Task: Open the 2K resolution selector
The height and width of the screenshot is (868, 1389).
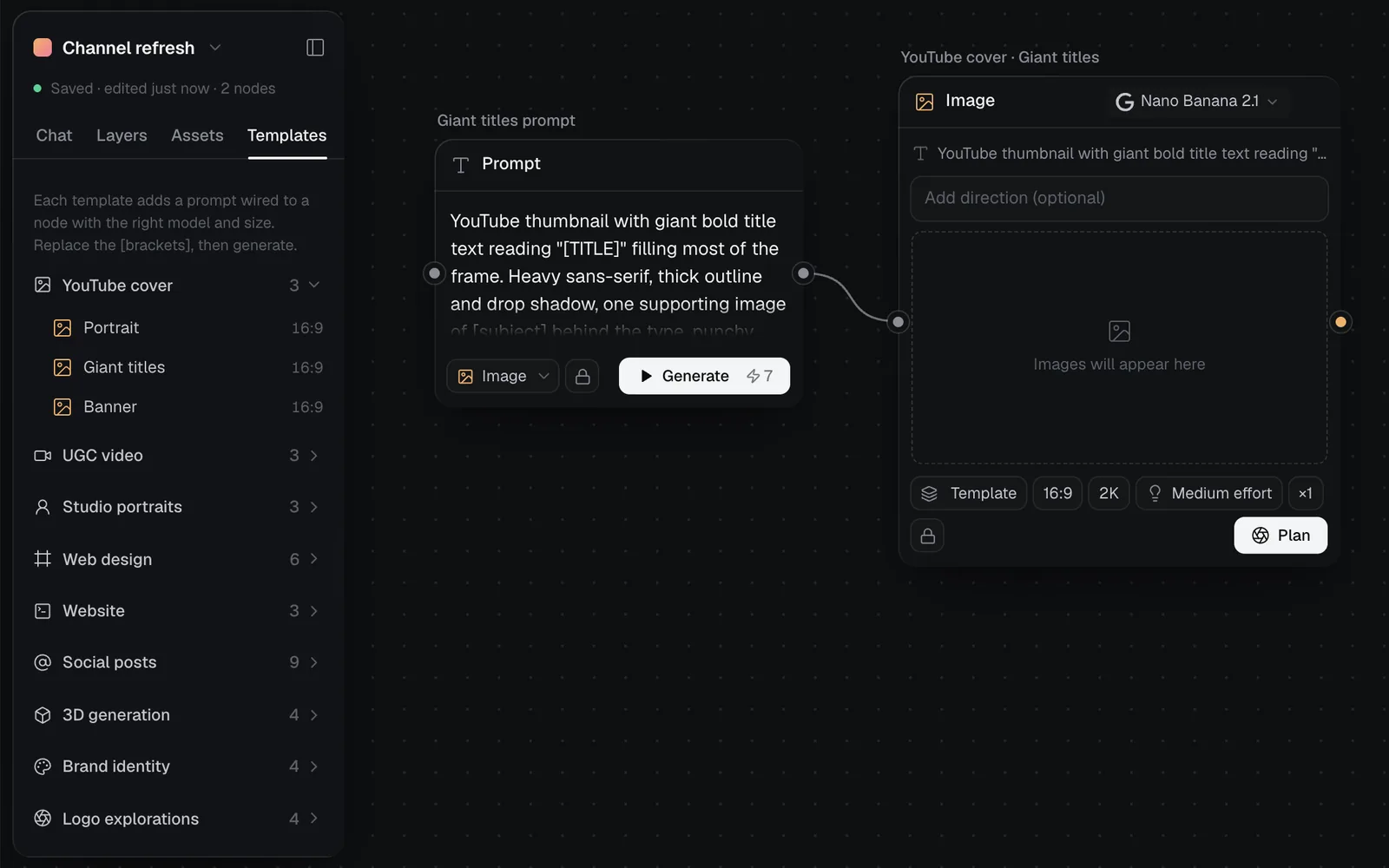Action: (1109, 493)
